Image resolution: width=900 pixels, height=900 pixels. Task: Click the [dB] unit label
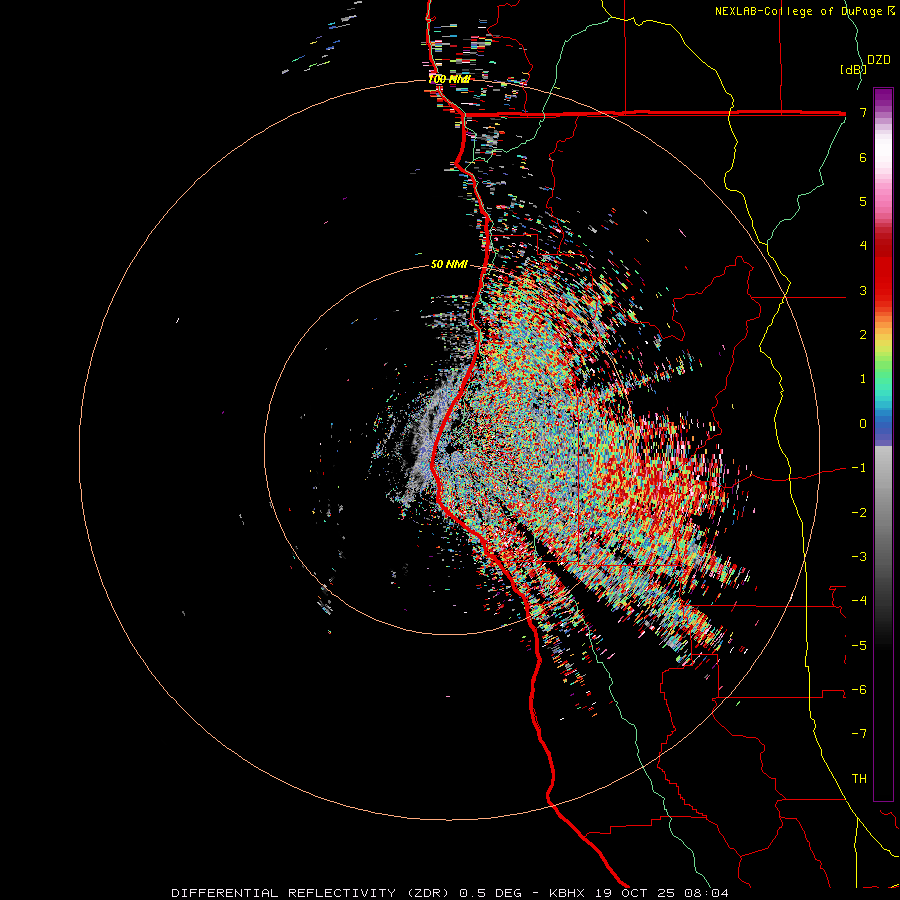click(854, 70)
